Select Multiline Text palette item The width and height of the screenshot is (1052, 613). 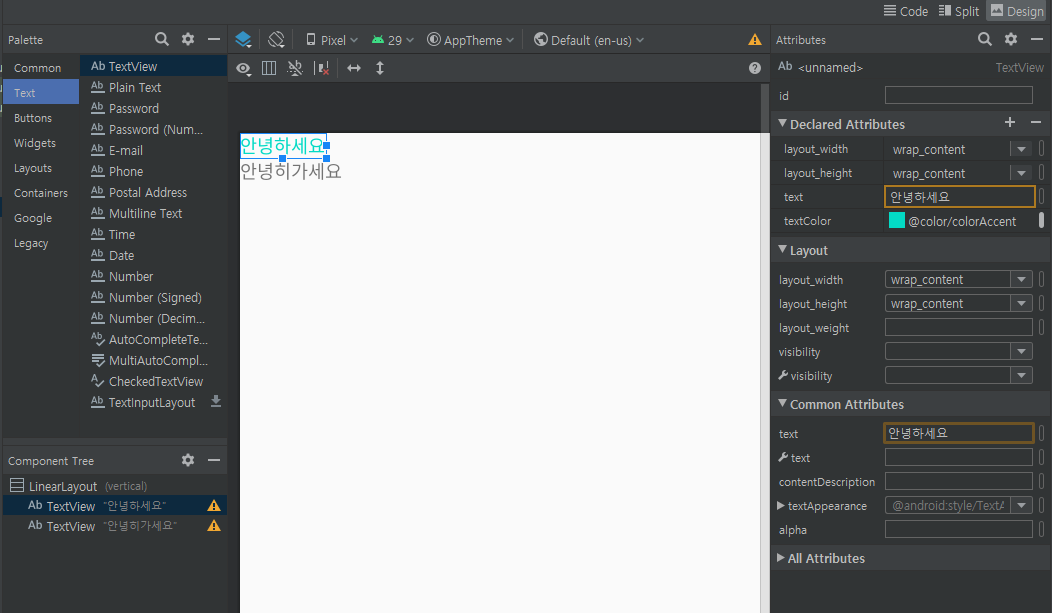coord(154,213)
